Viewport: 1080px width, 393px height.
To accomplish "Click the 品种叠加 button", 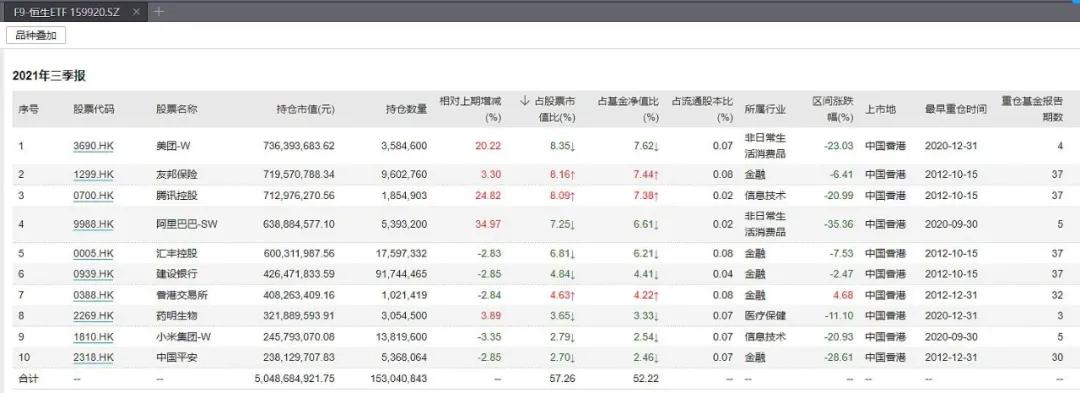I will coord(36,35).
